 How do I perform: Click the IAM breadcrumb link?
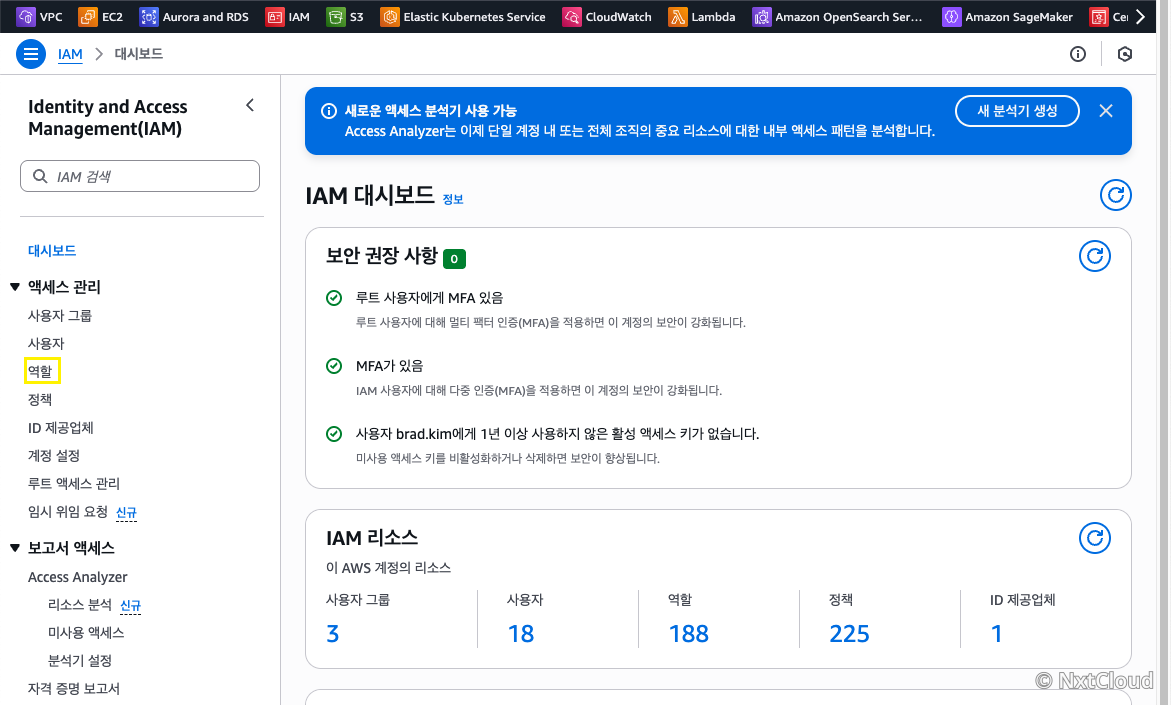pos(70,54)
